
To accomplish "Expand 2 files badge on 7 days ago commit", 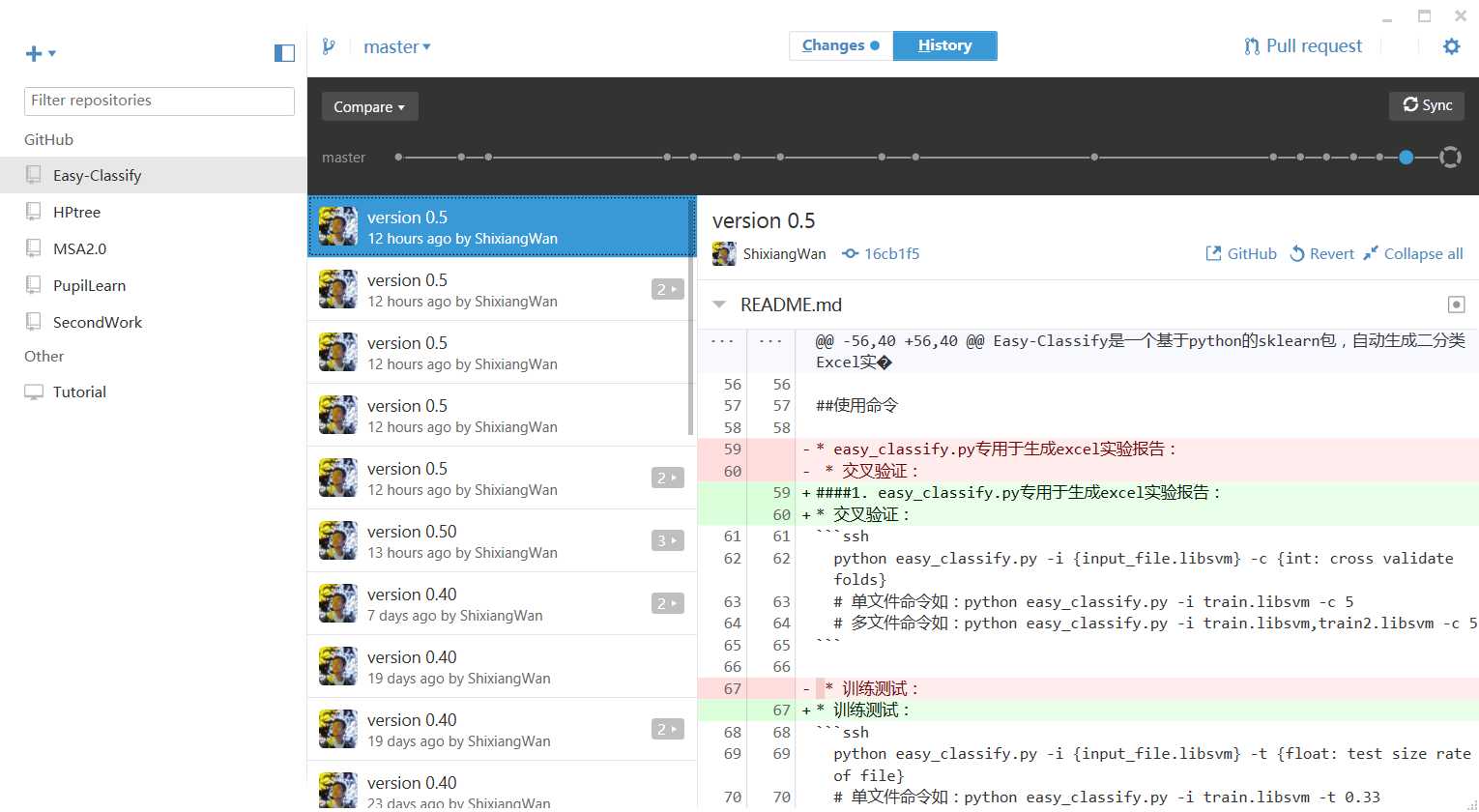I will (x=667, y=603).
